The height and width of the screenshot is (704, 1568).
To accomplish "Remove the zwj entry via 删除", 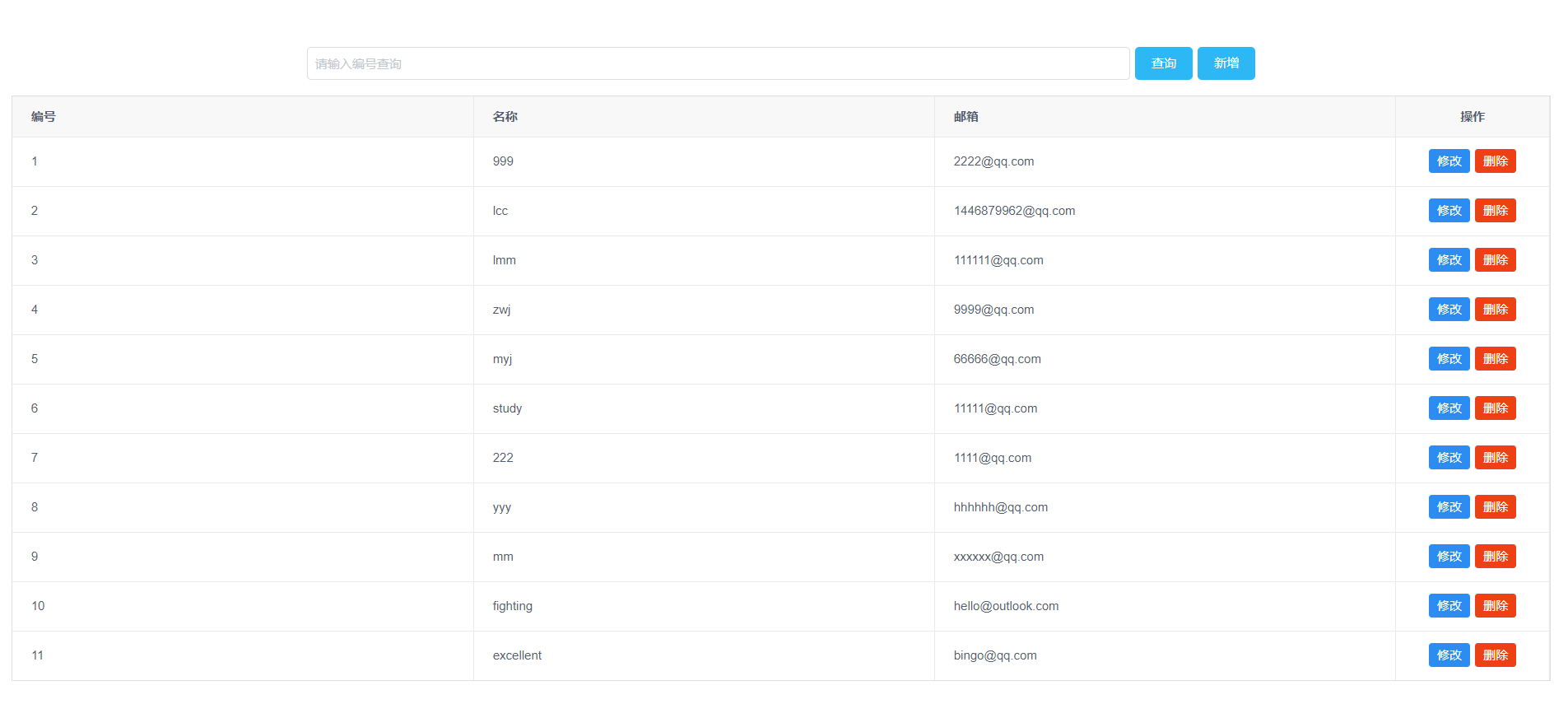I will pyautogui.click(x=1495, y=310).
